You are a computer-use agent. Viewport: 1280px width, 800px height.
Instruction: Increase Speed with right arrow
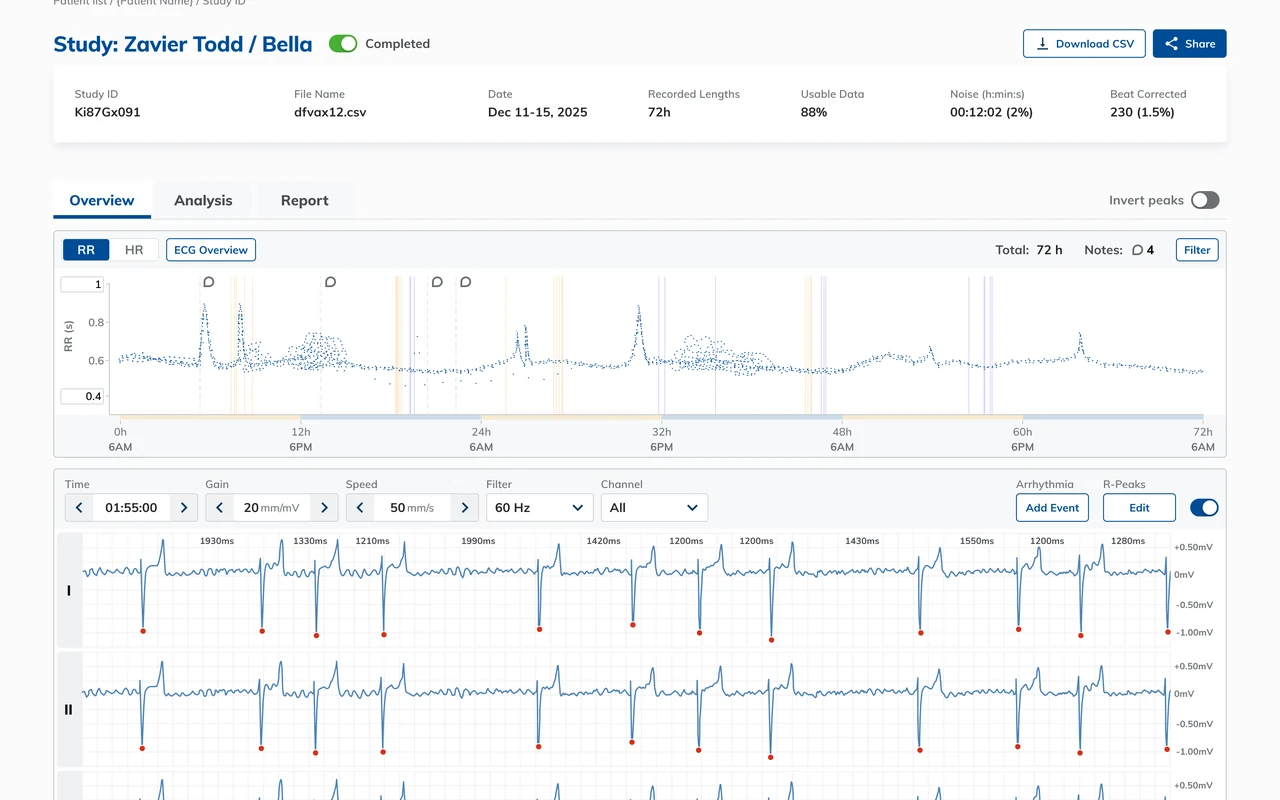pos(464,508)
